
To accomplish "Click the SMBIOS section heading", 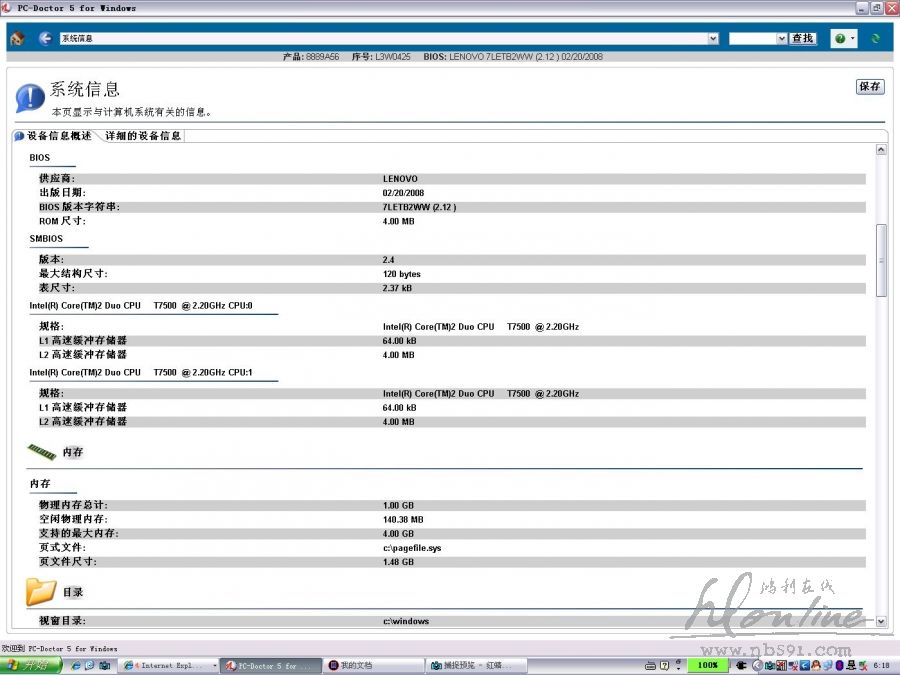I will pyautogui.click(x=46, y=239).
